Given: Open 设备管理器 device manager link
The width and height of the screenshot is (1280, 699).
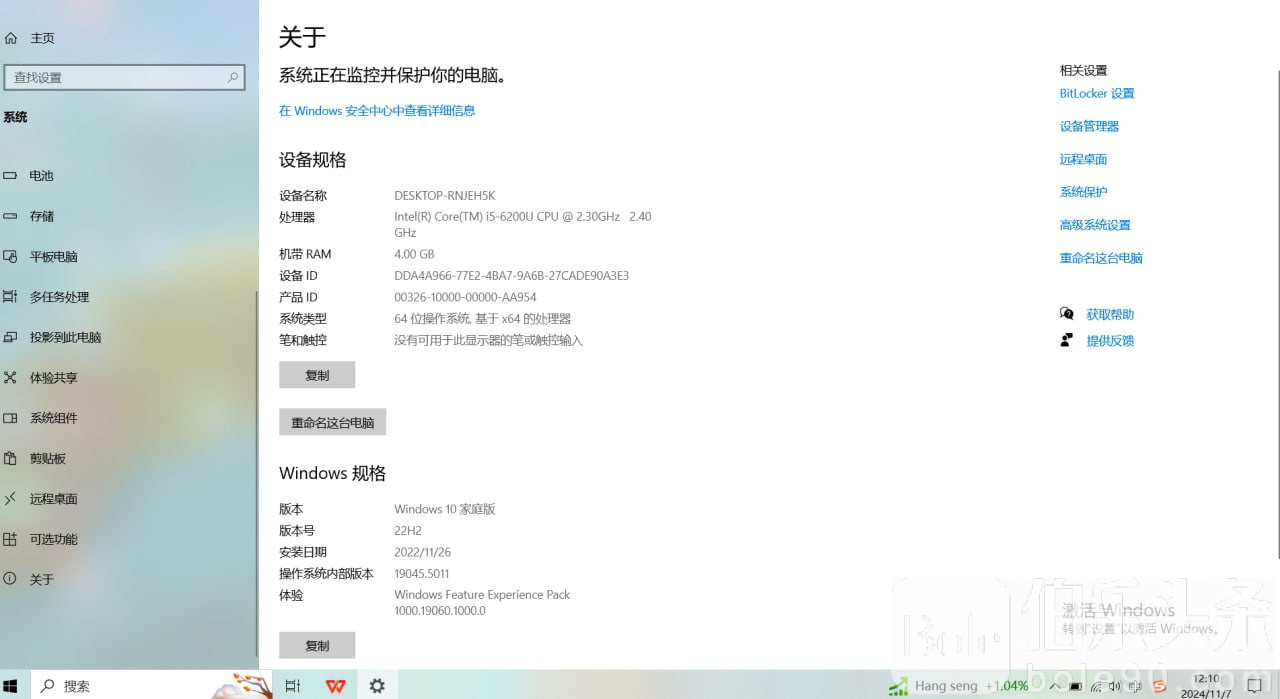Looking at the screenshot, I should point(1089,127).
